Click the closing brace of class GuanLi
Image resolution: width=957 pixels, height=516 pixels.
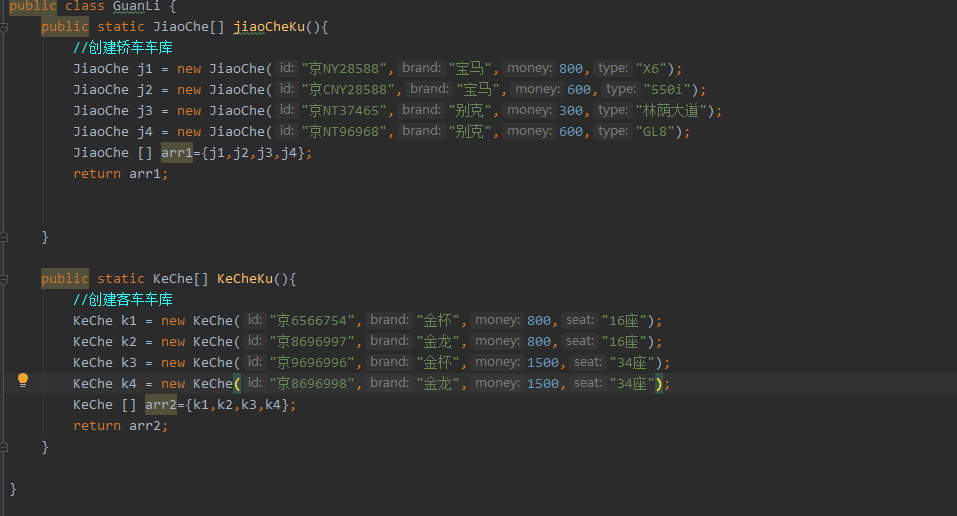[13, 489]
